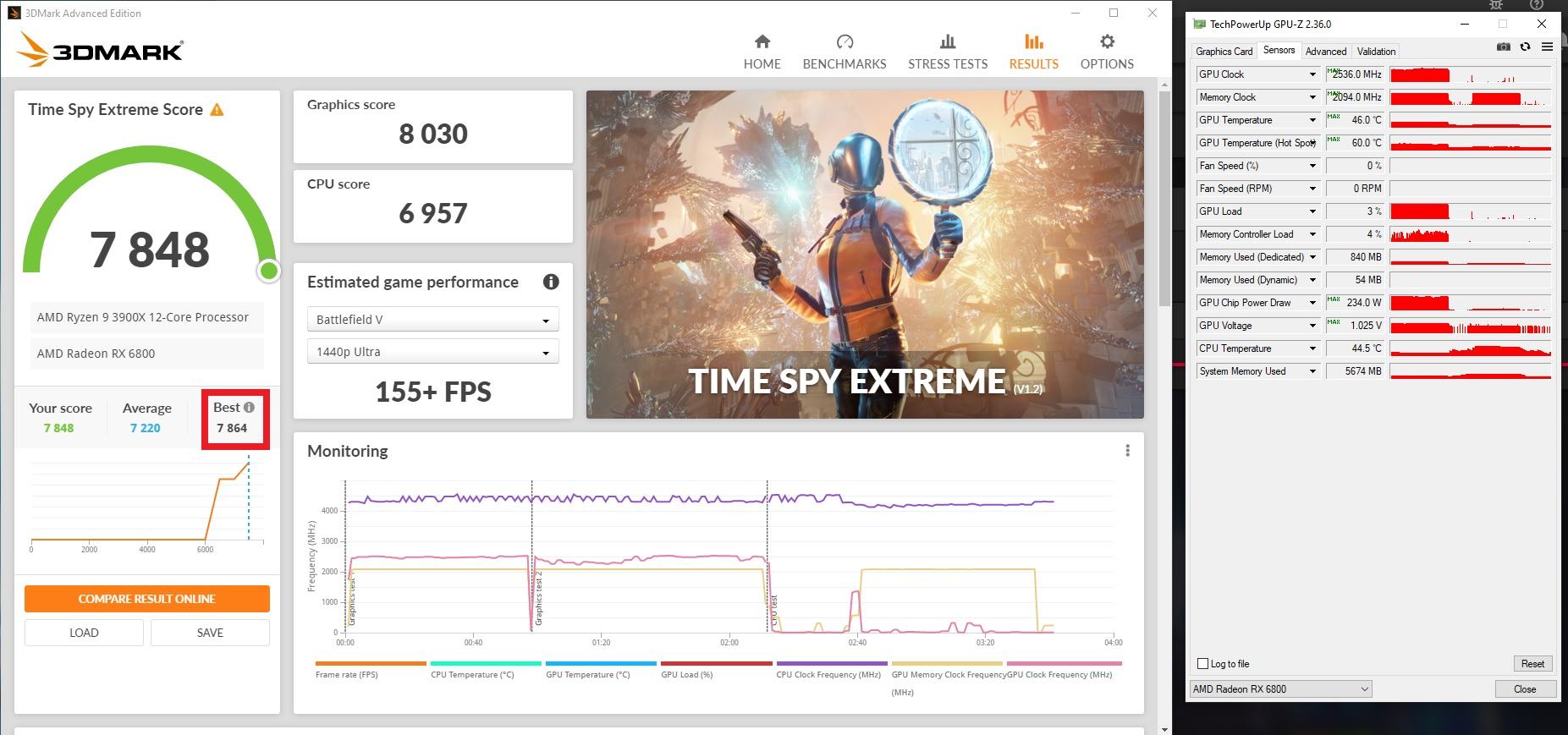This screenshot has width=1568, height=735.
Task: Expand the Memory Clock sensor dropdown
Action: [x=1312, y=97]
